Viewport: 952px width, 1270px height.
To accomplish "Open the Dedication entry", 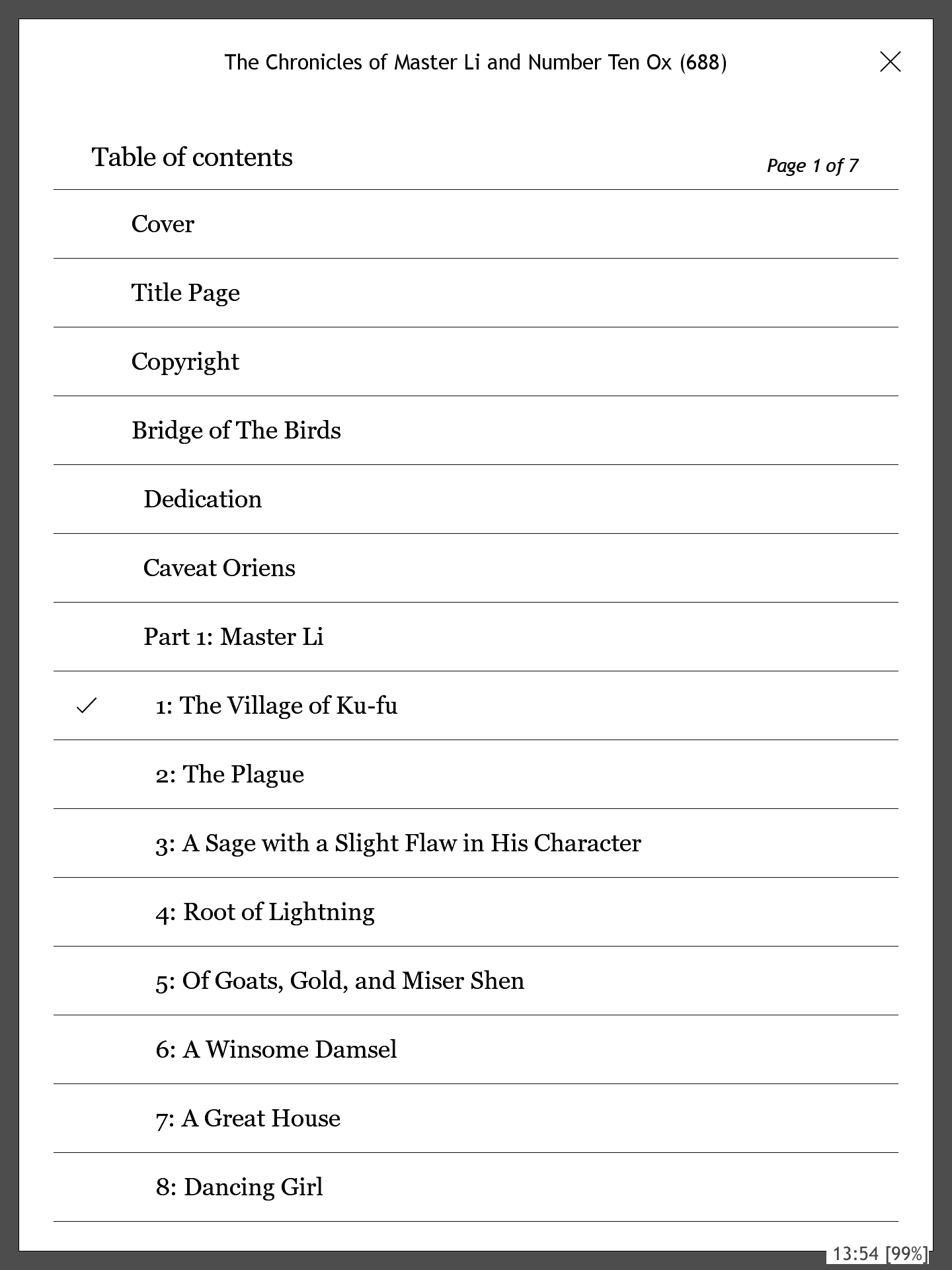I will click(202, 499).
